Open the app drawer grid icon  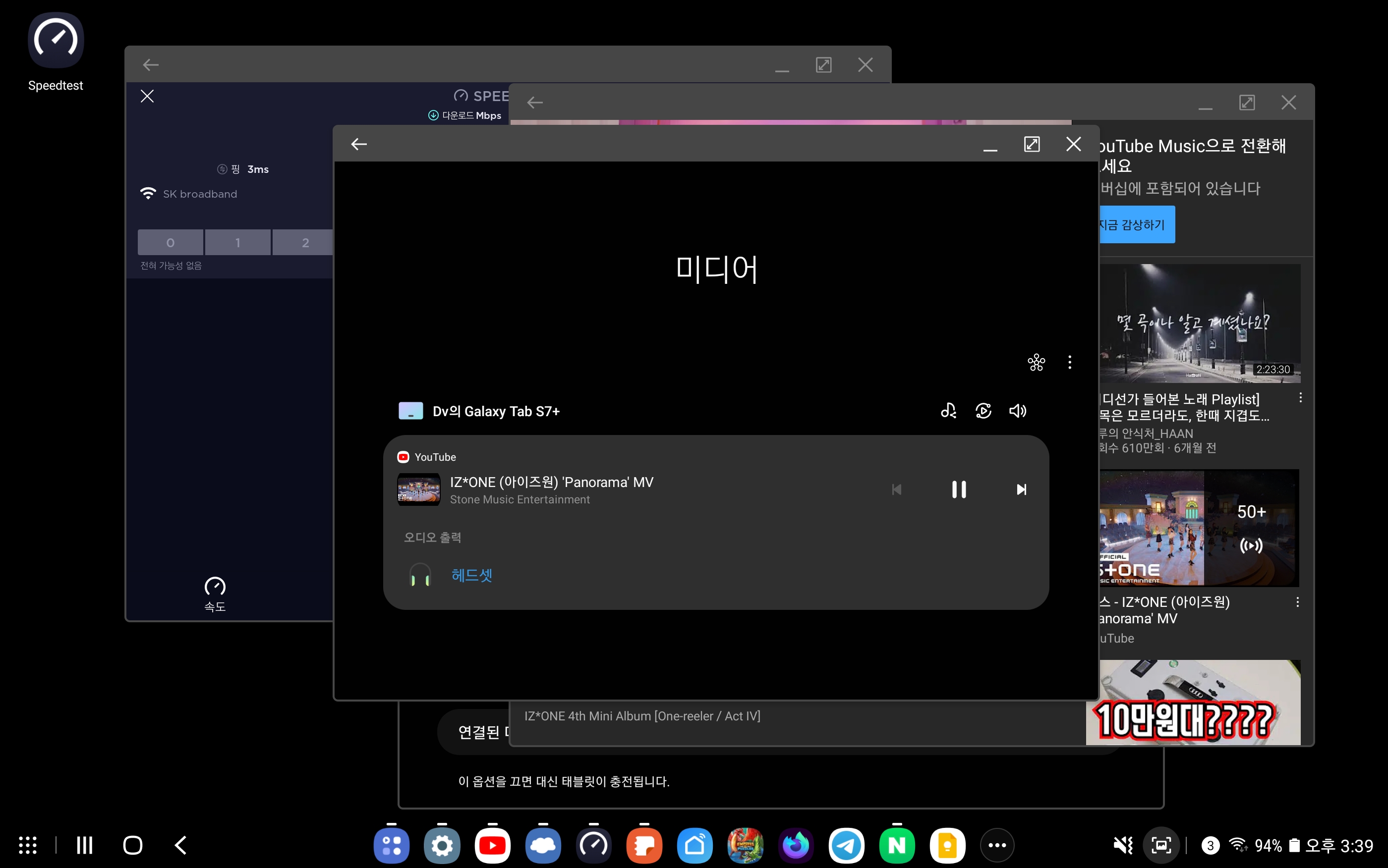click(x=28, y=845)
